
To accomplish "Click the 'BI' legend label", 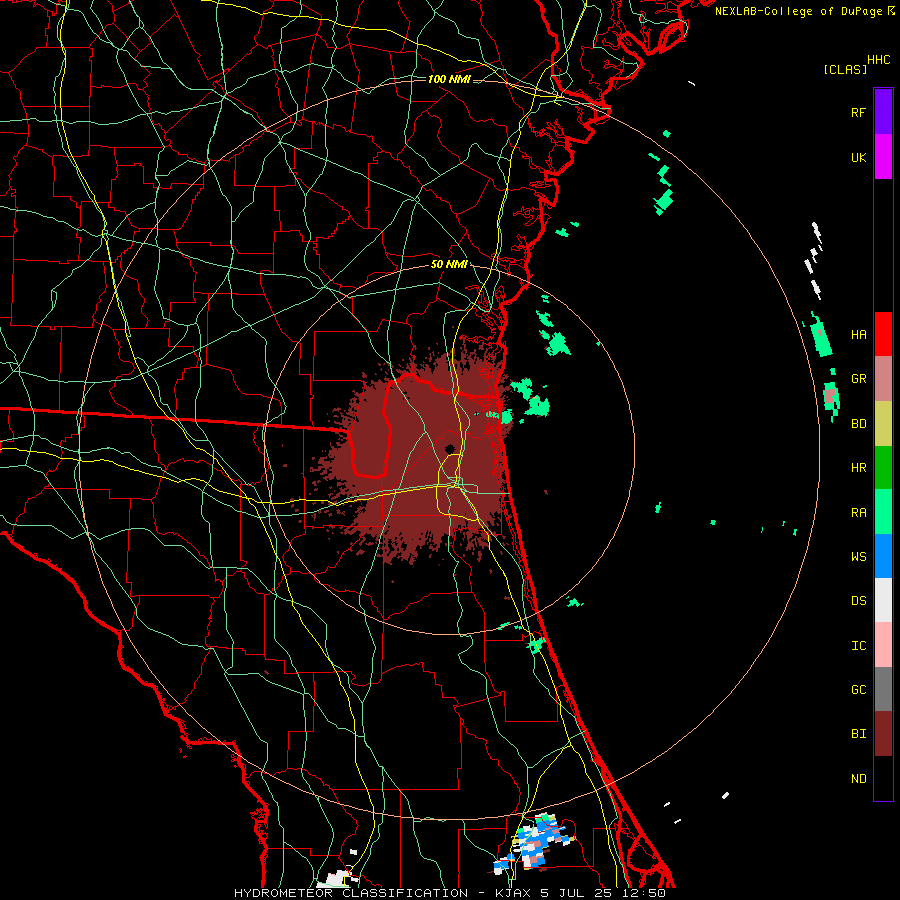I will pos(859,734).
